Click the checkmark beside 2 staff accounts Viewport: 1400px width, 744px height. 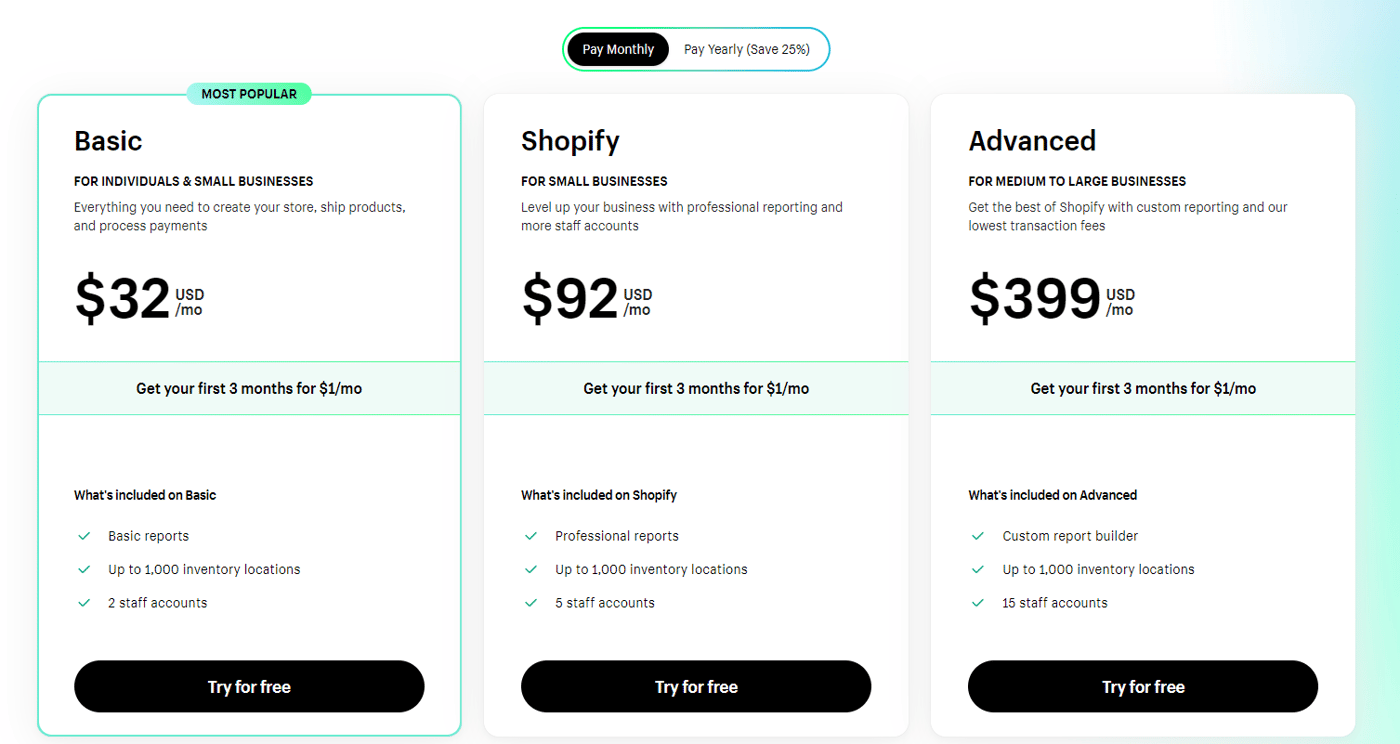click(x=84, y=602)
